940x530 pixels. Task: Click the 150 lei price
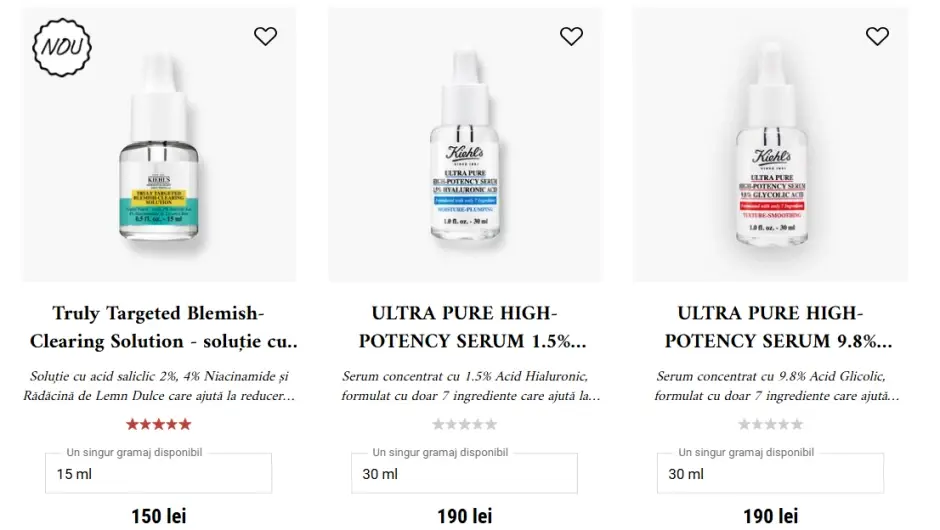159,516
